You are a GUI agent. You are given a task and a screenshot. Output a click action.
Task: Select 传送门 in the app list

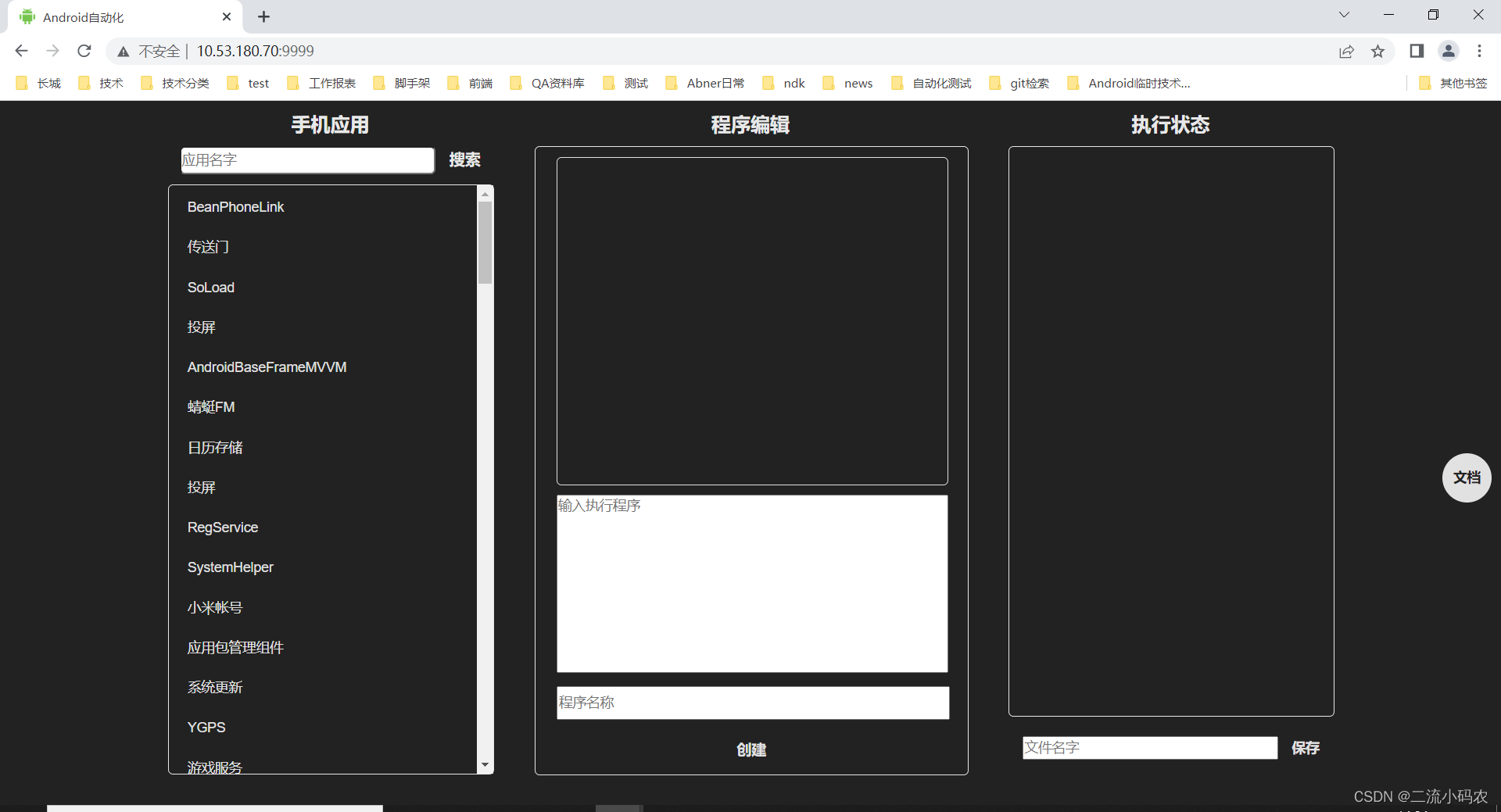[208, 247]
